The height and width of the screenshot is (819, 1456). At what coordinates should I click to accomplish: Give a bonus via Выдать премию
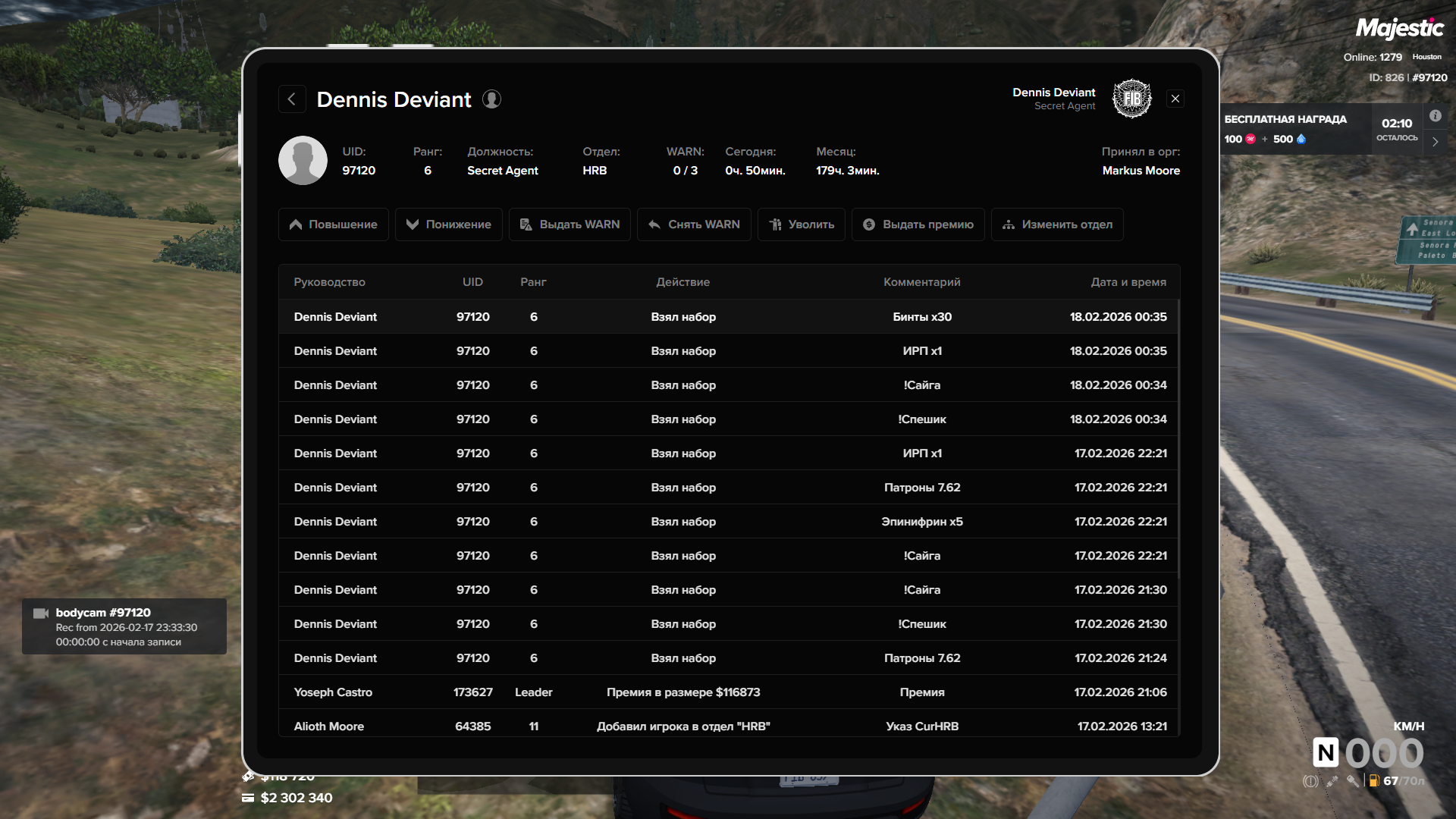918,224
